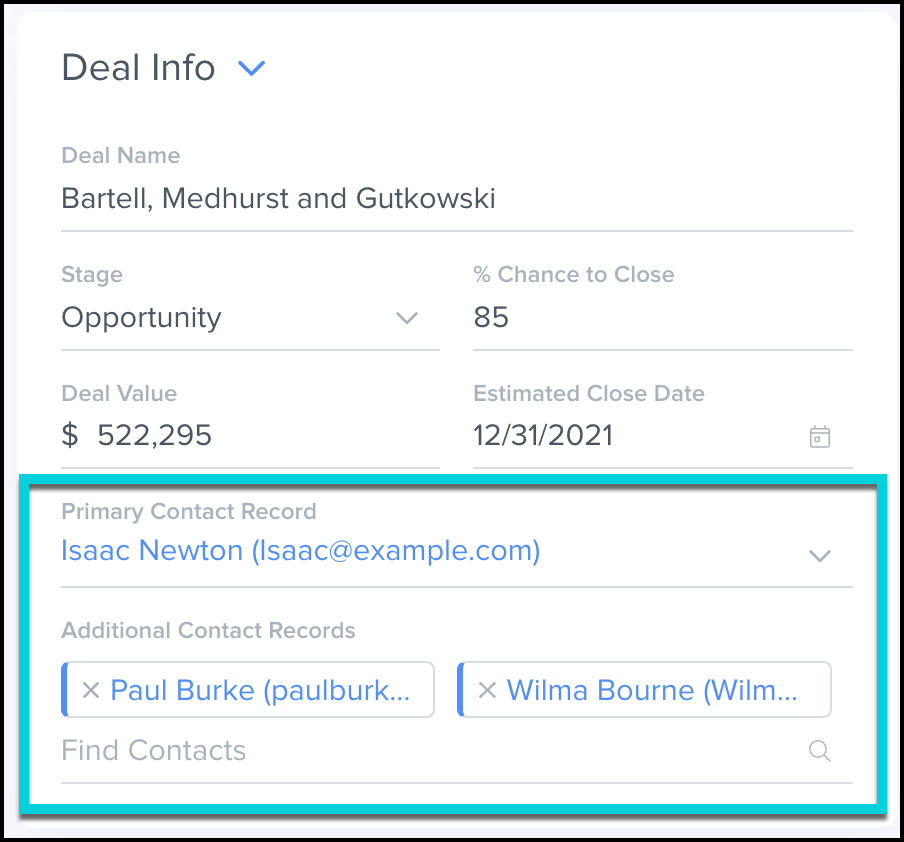Click the Find Contacts magnifier icon
Image resolution: width=904 pixels, height=842 pixels.
[x=820, y=752]
